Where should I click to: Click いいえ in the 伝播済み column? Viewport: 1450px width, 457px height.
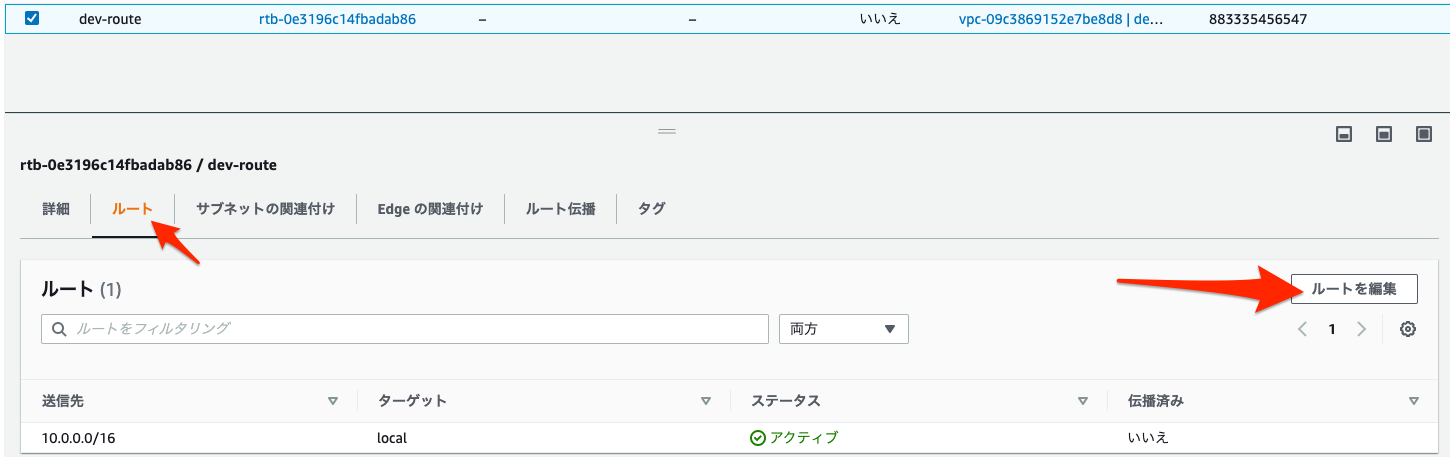click(x=1148, y=437)
